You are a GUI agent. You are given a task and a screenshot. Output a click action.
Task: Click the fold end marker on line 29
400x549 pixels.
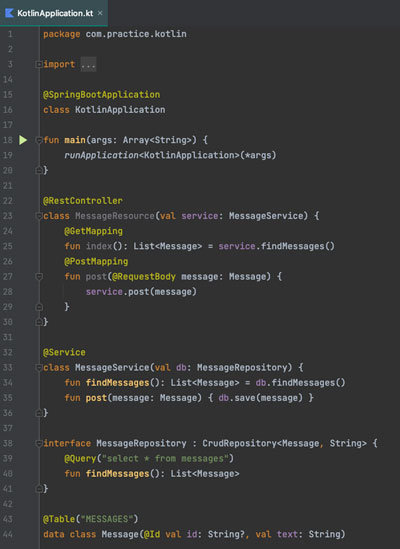pyautogui.click(x=39, y=307)
